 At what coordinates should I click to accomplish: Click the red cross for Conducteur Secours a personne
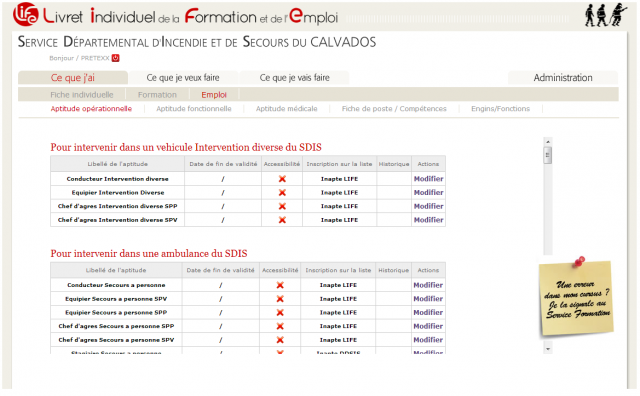(280, 285)
